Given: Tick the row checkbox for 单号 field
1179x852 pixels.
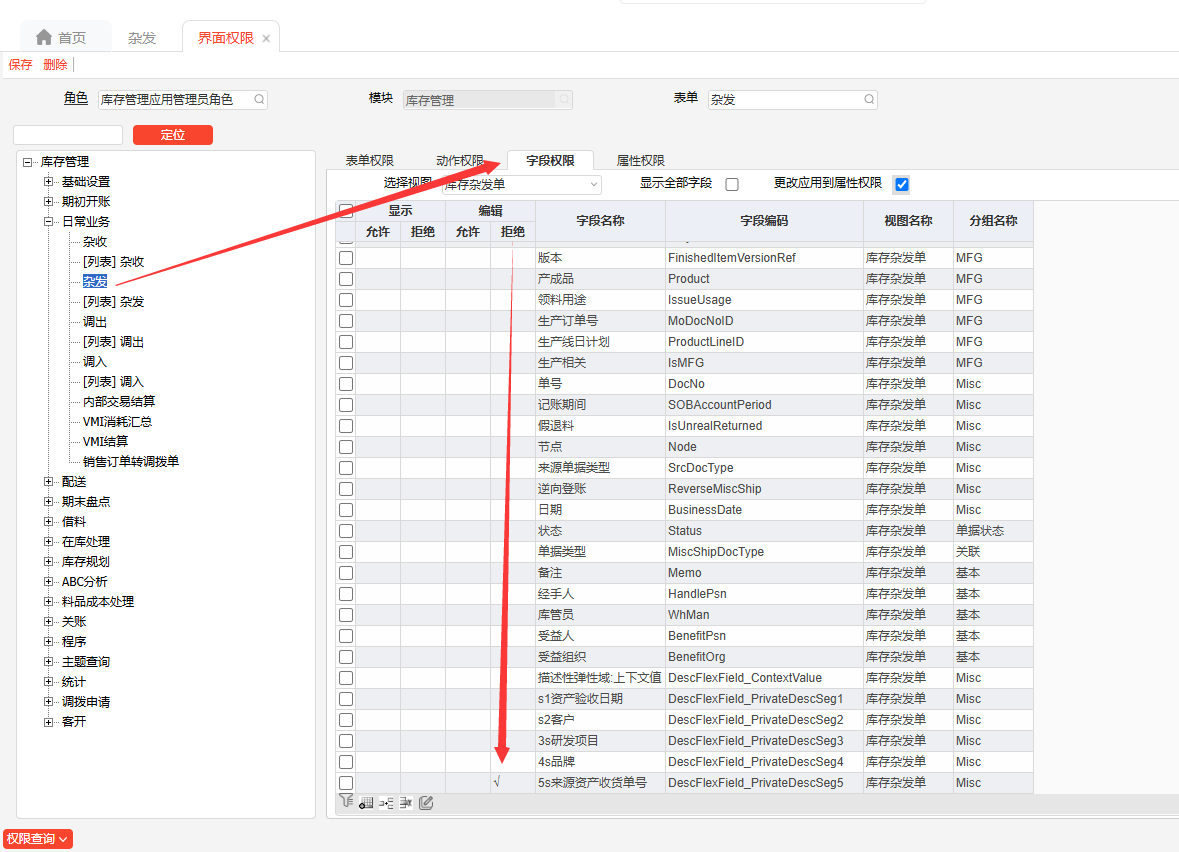Looking at the screenshot, I should pyautogui.click(x=346, y=384).
